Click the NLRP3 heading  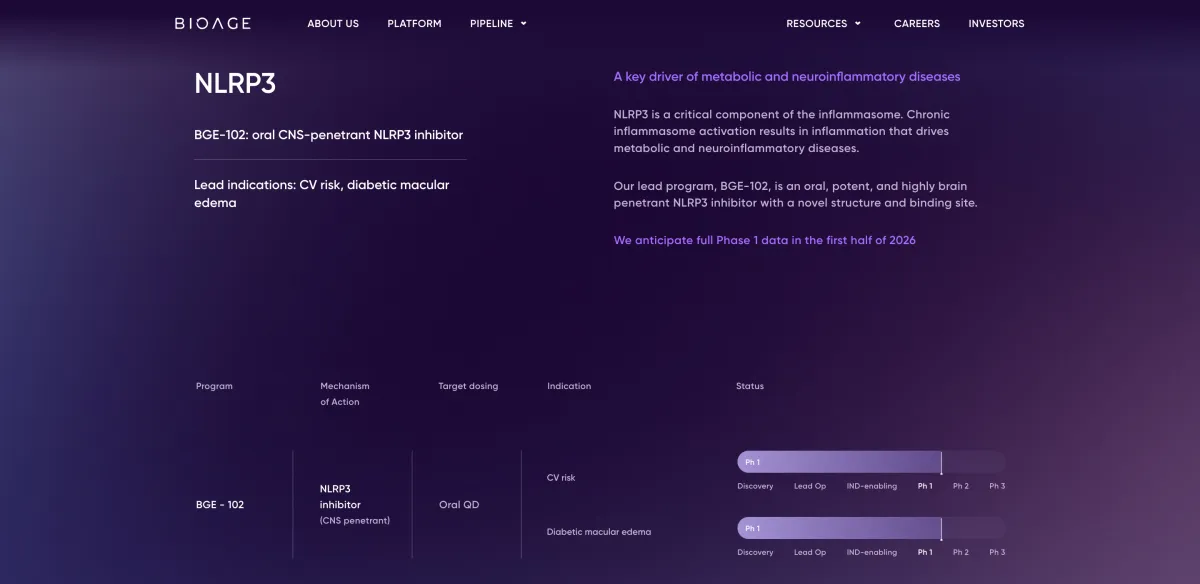235,84
